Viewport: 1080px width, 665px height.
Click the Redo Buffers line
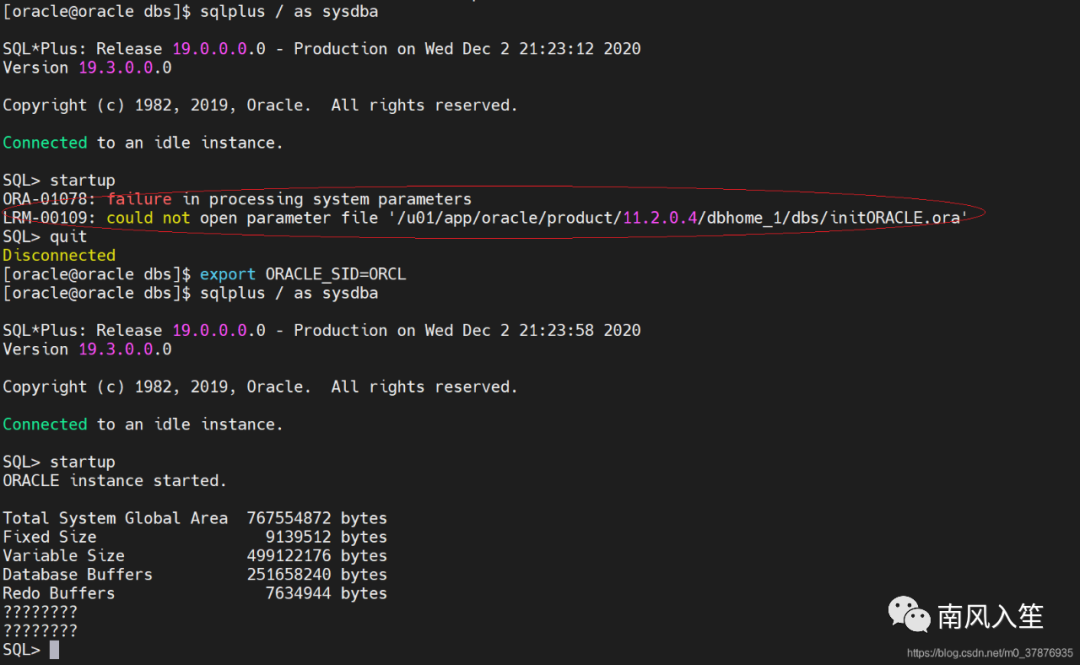(x=195, y=593)
